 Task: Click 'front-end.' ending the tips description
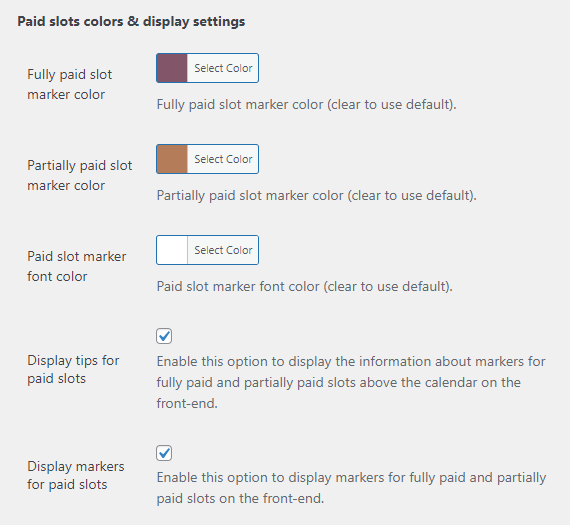(187, 404)
